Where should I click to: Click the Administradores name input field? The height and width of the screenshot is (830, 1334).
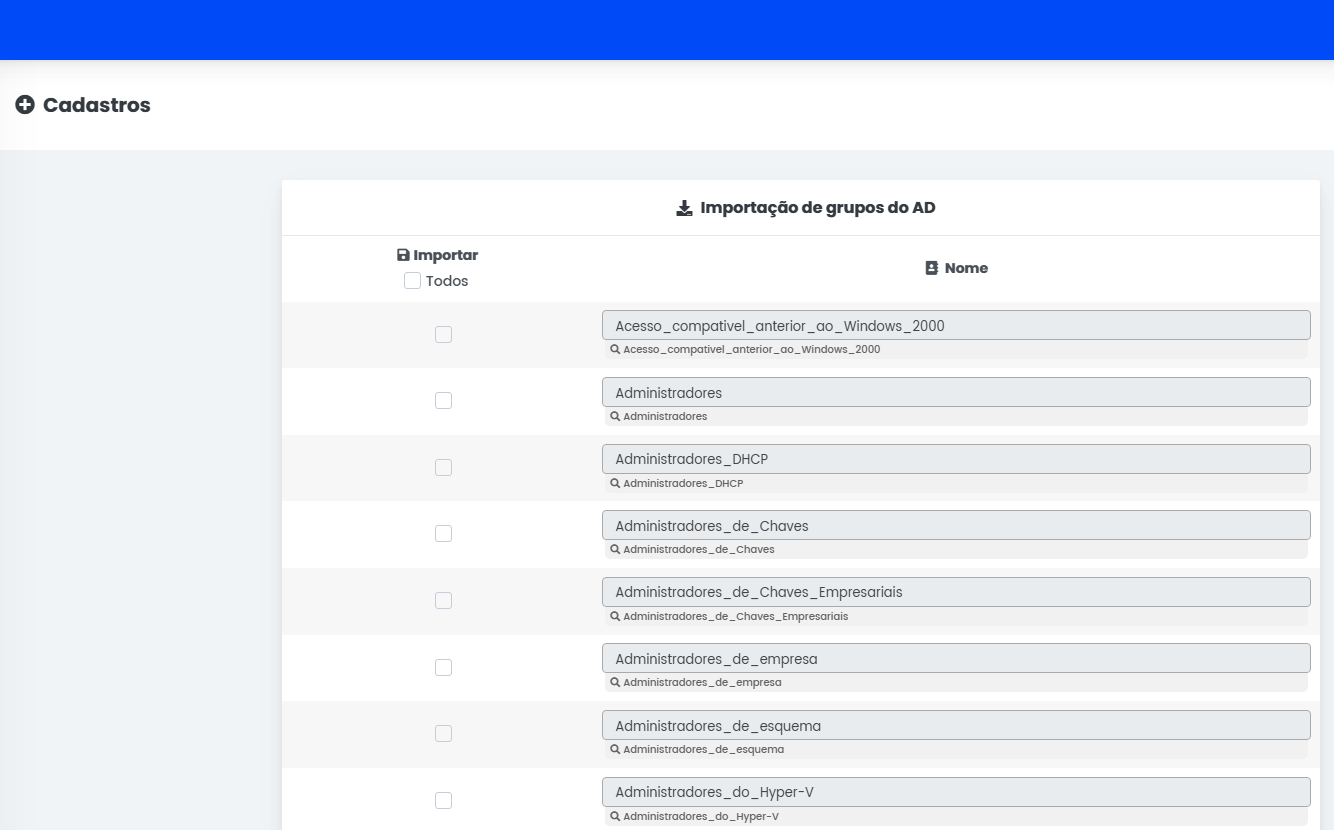coord(955,392)
